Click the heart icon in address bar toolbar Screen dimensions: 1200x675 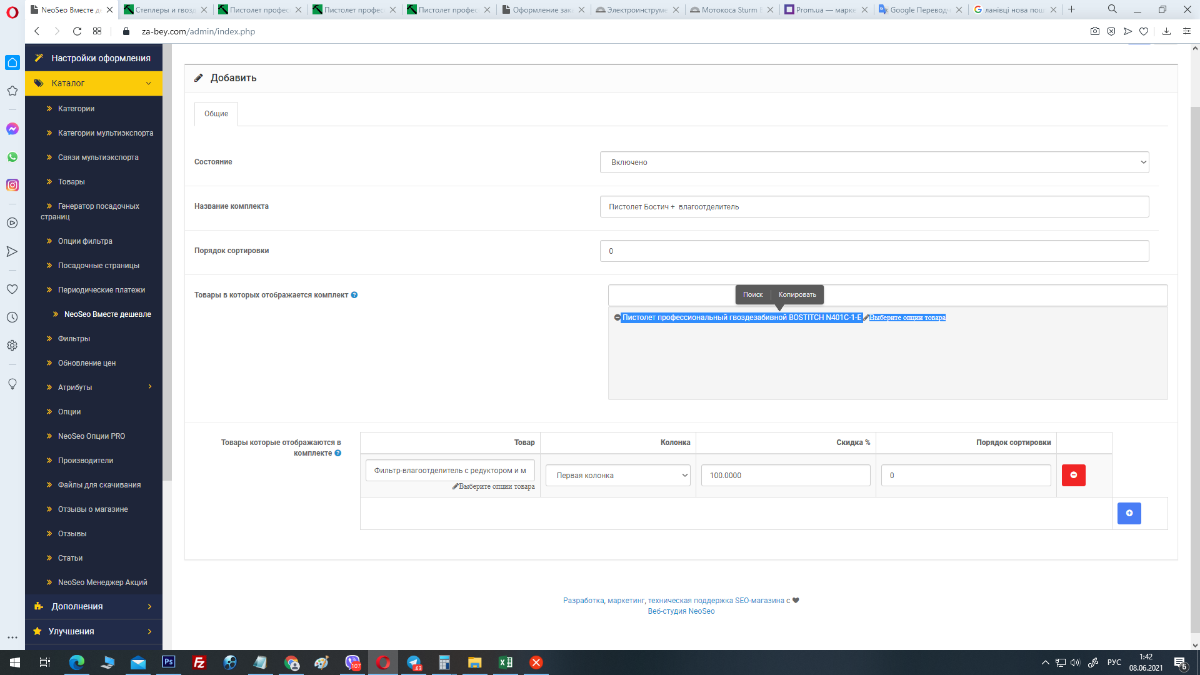point(1143,31)
